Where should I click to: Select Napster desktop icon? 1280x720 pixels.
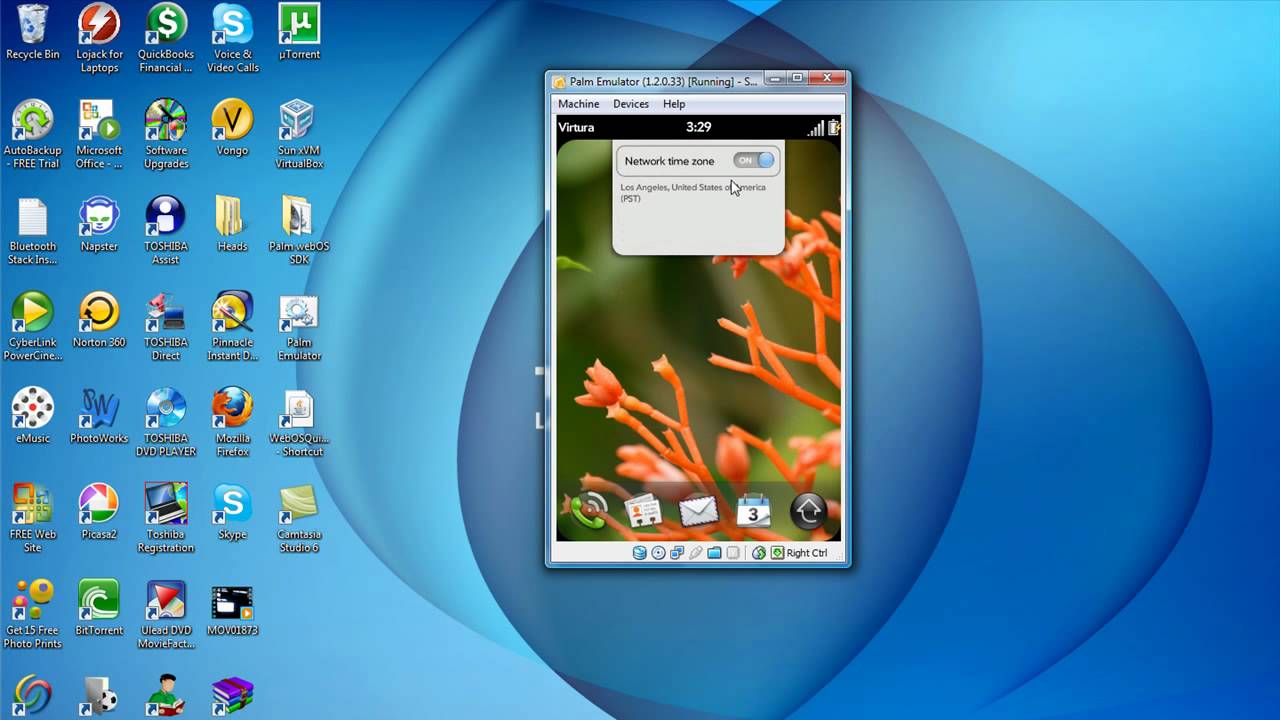[99, 224]
